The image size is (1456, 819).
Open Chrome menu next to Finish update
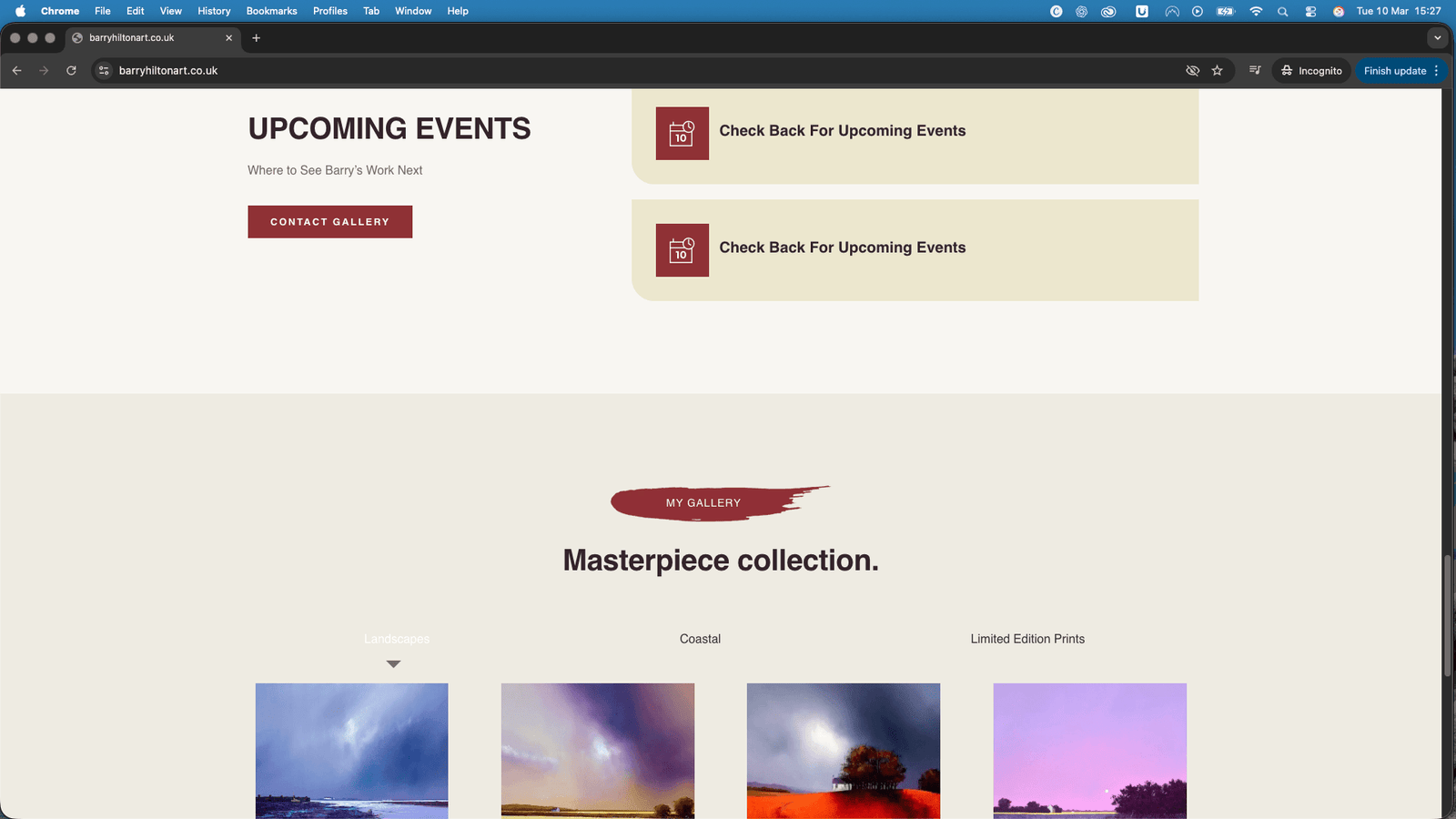tap(1437, 71)
